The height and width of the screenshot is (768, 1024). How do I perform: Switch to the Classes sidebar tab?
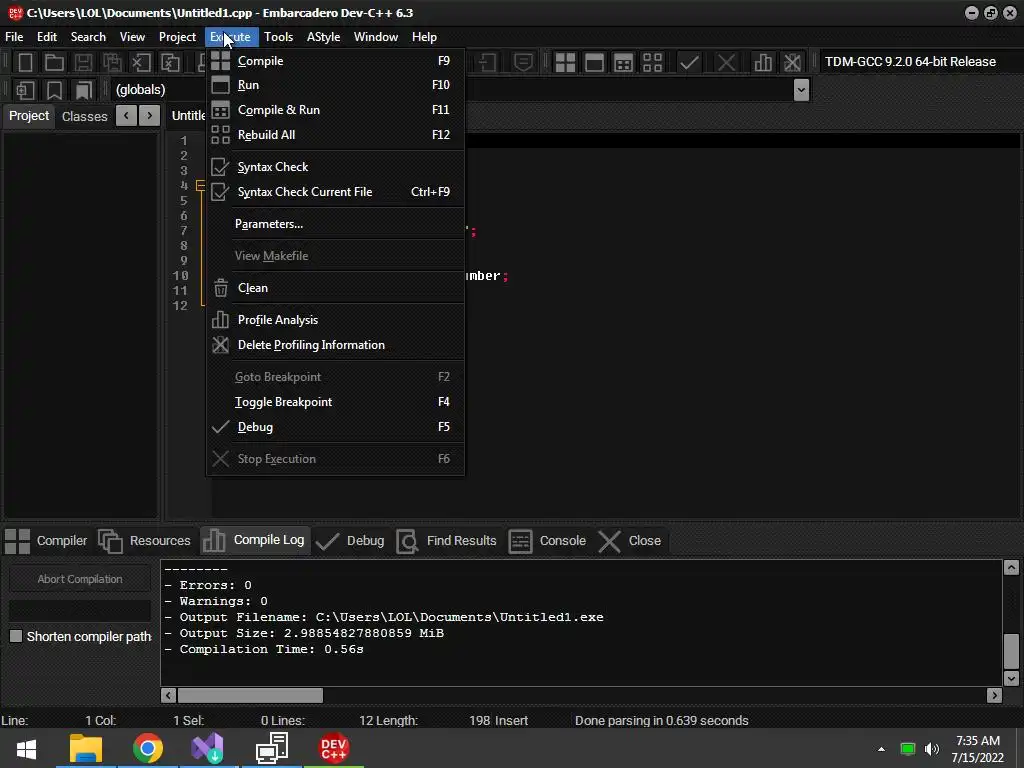tap(84, 116)
